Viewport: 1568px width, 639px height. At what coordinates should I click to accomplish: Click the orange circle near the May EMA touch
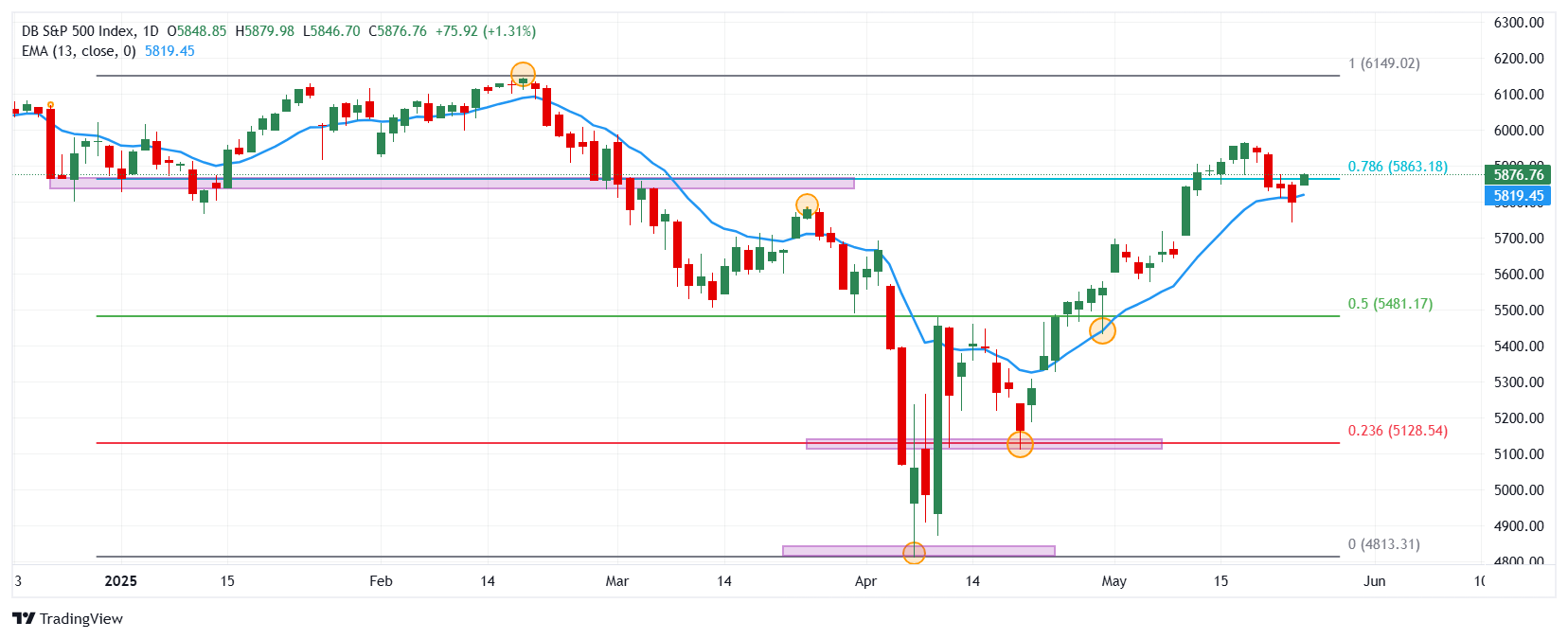1102,330
